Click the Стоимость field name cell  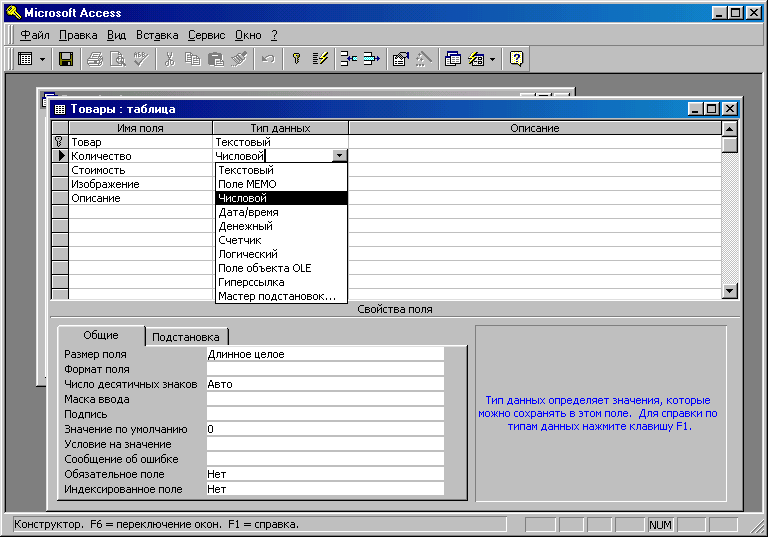141,170
